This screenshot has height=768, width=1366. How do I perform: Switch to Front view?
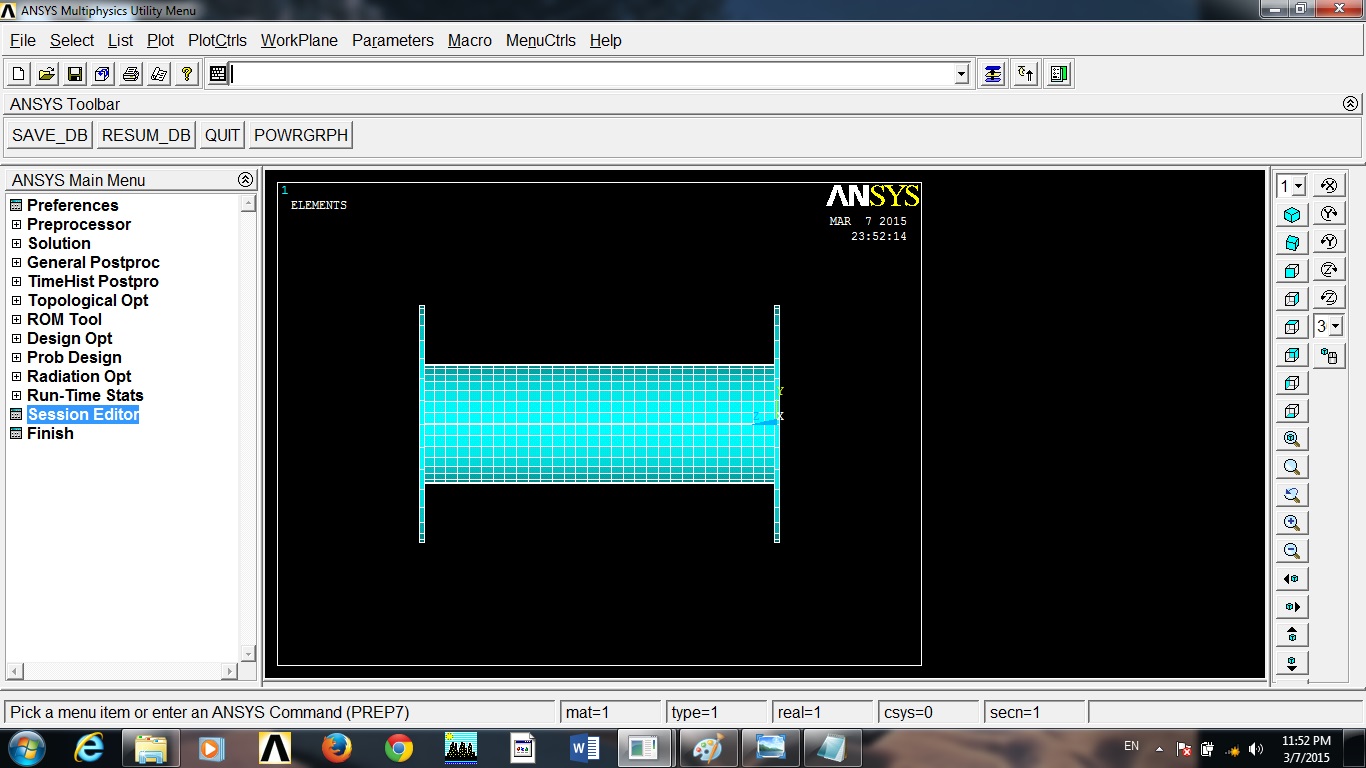coord(1292,271)
